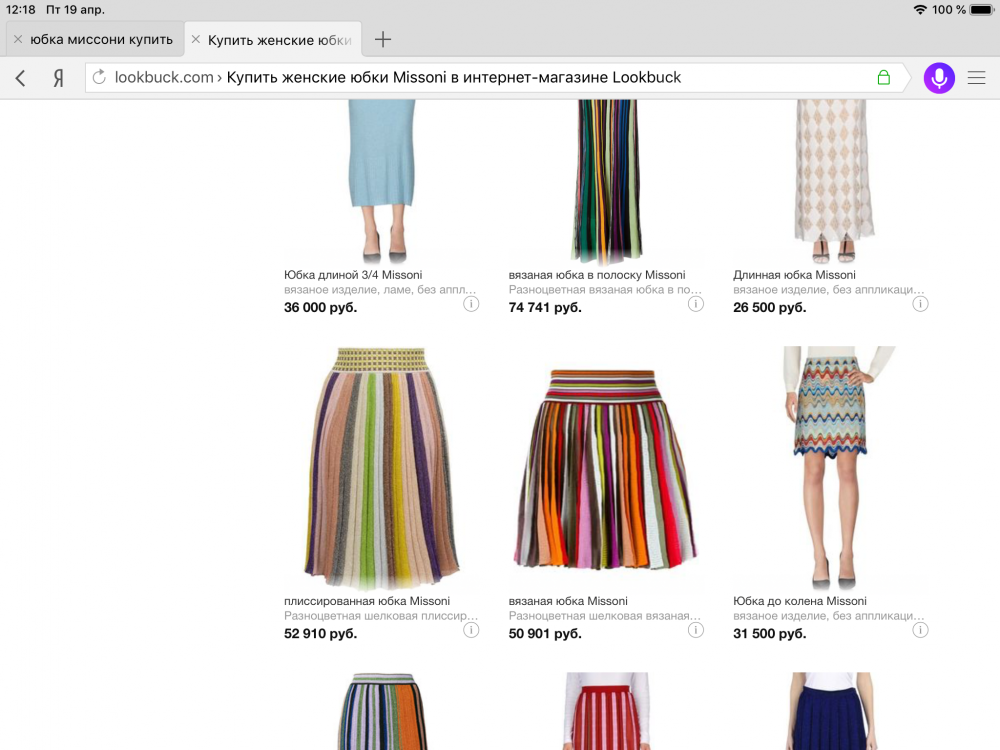Tap the status bar clock showing 12:18
The height and width of the screenshot is (750, 1000).
20,10
